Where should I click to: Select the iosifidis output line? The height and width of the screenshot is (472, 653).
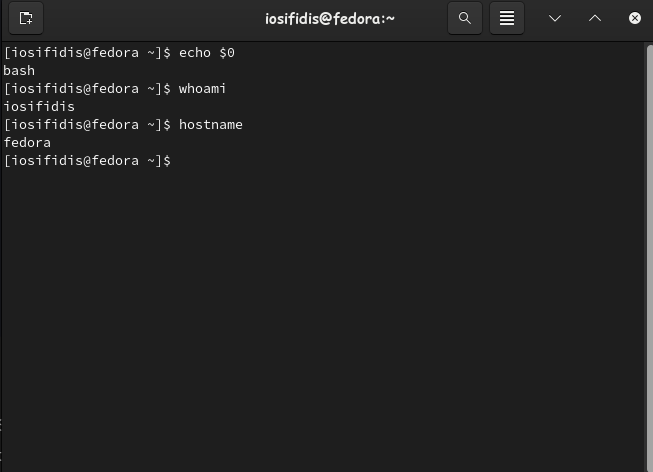39,107
